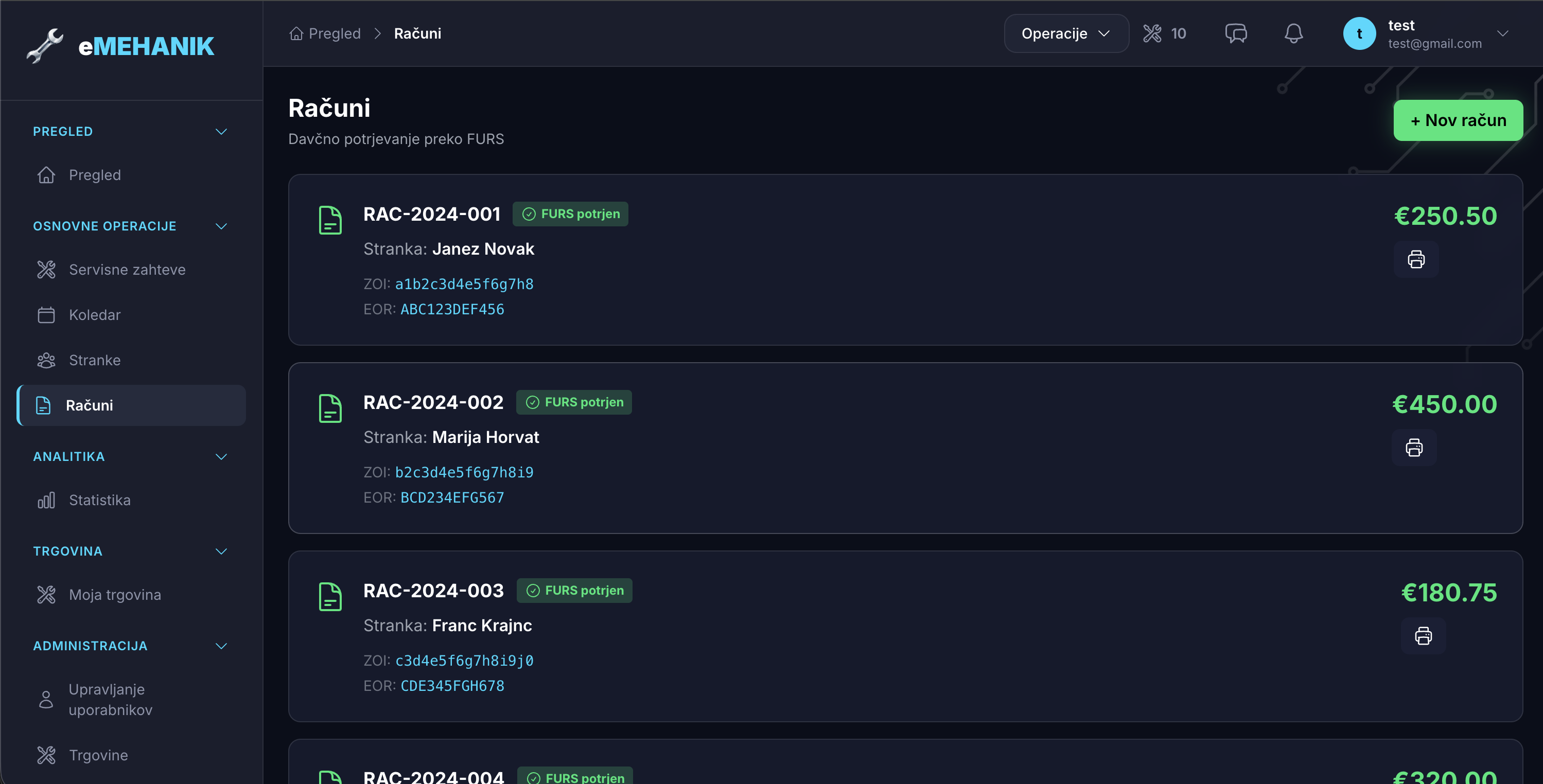Collapse the Osnovne operacije section
1543x784 pixels.
pyautogui.click(x=221, y=226)
